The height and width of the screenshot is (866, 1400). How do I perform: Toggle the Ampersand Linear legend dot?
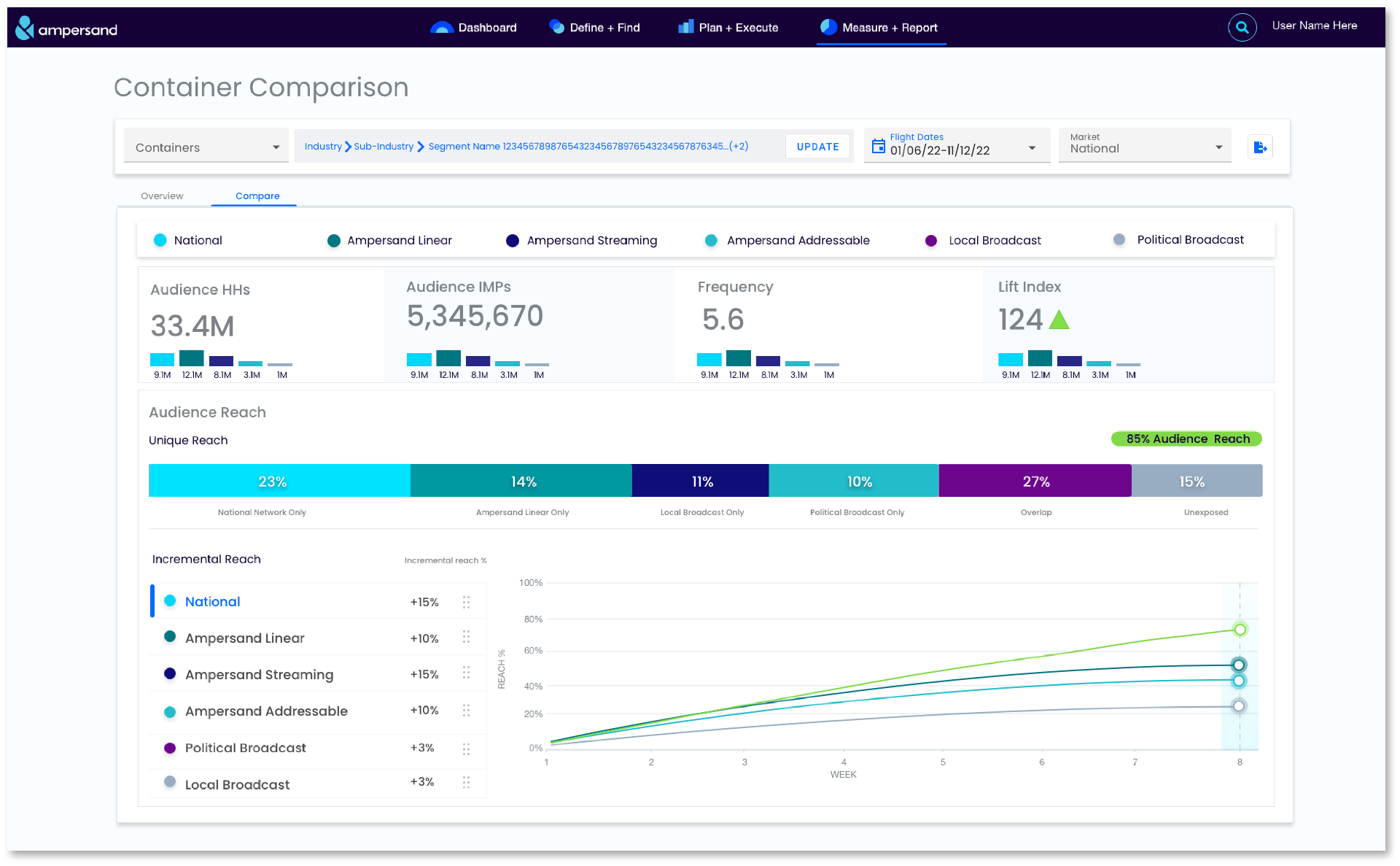[x=334, y=241]
